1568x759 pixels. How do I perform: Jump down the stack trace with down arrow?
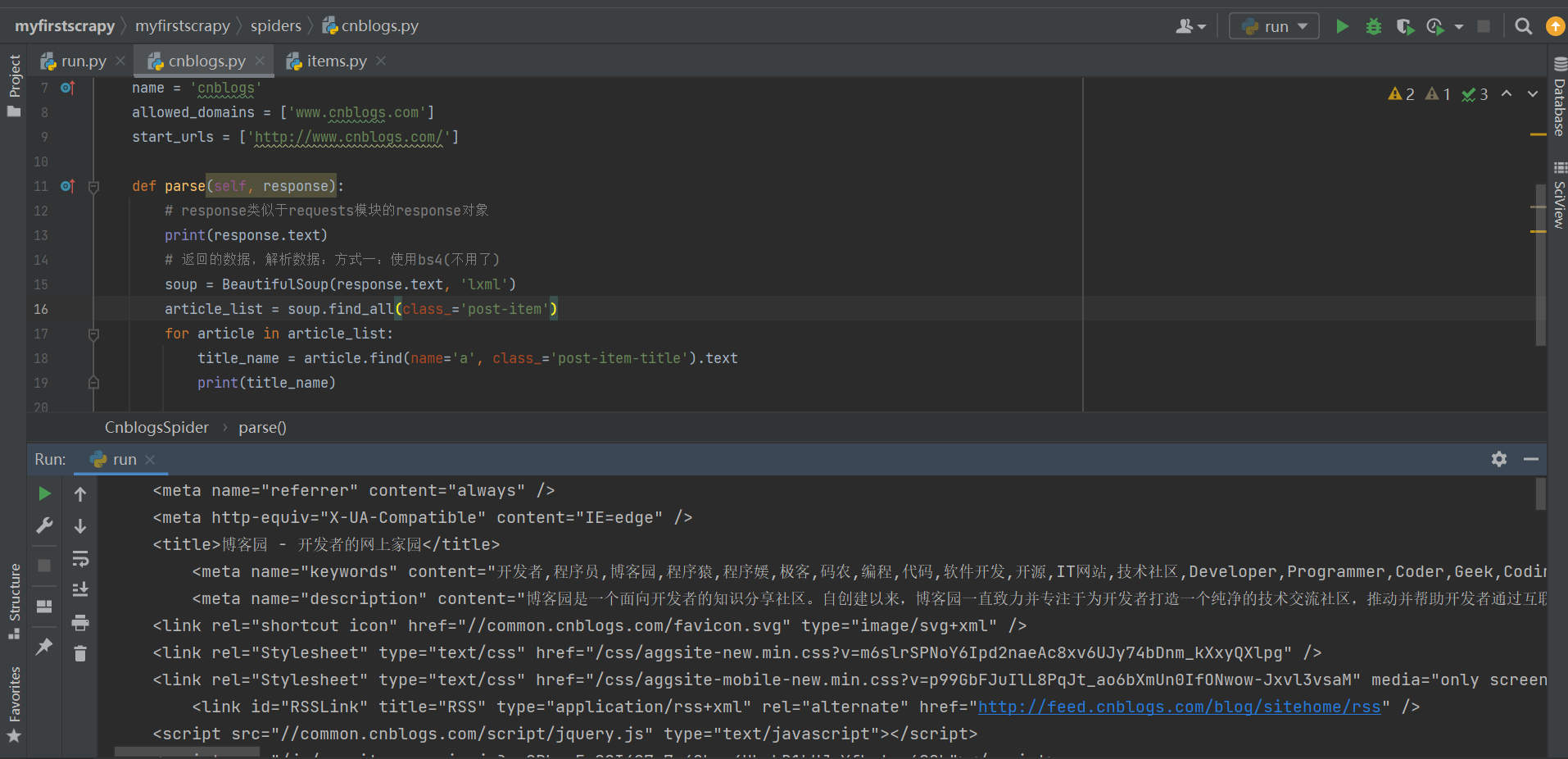coord(80,526)
